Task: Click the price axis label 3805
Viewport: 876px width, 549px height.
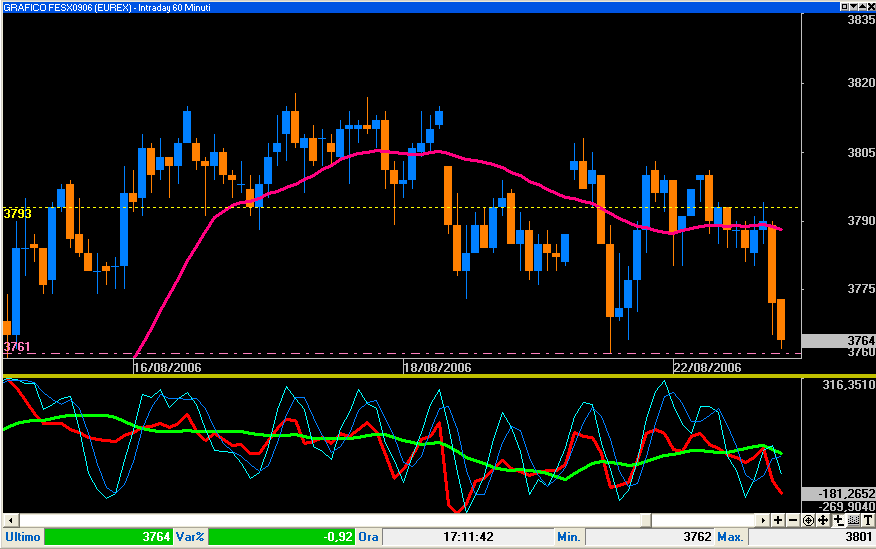Action: (861, 152)
